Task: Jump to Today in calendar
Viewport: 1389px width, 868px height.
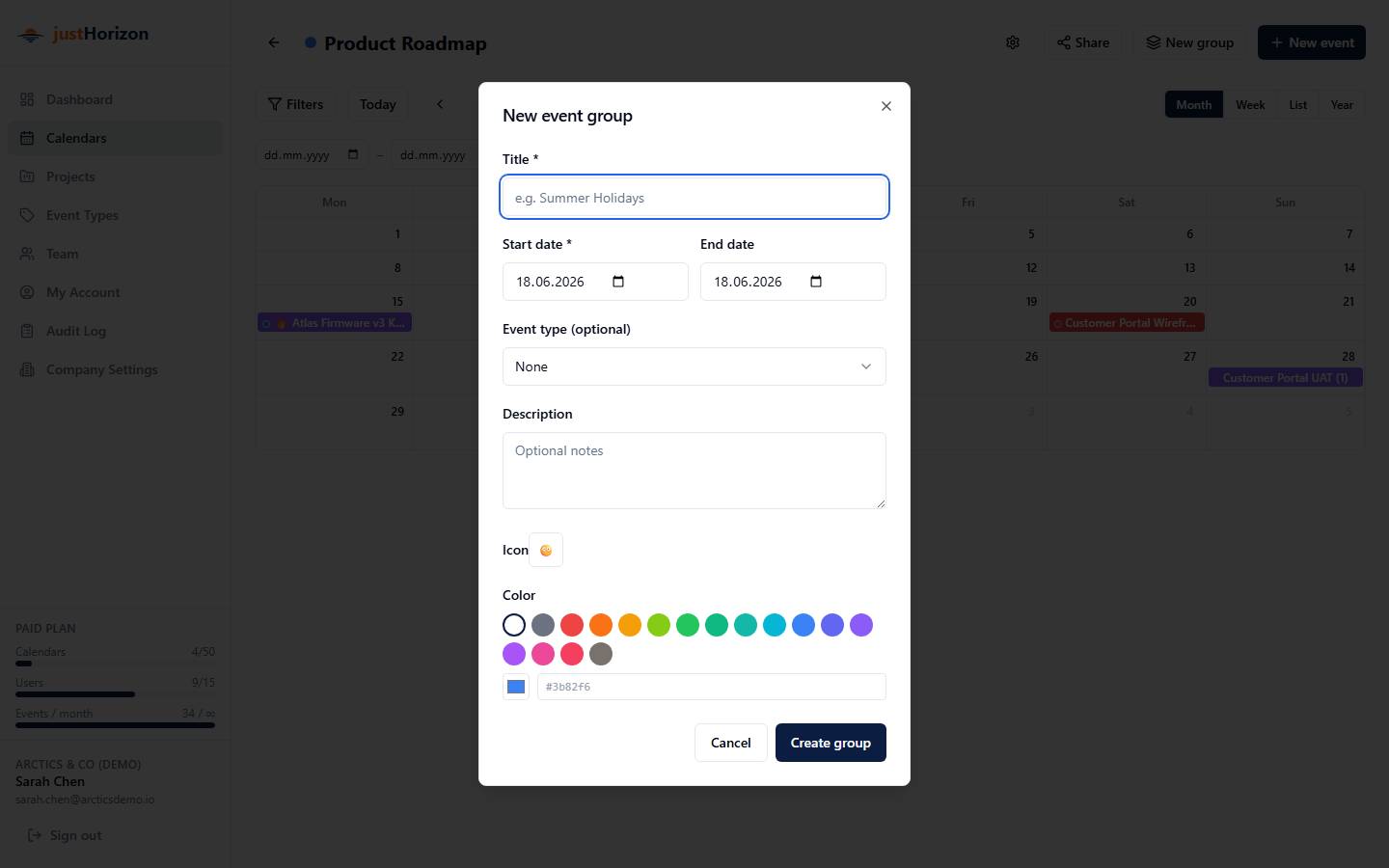Action: point(378,104)
